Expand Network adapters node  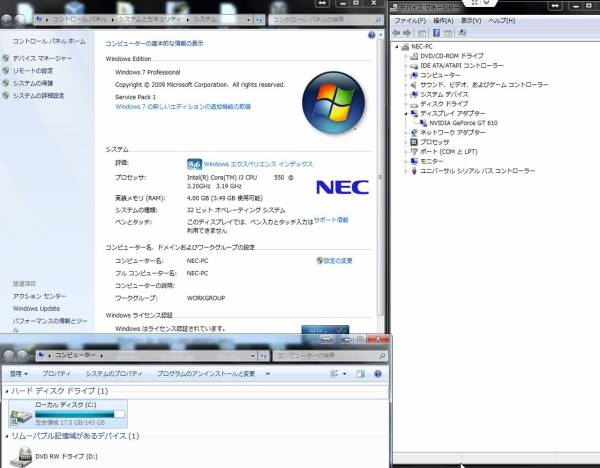406,133
